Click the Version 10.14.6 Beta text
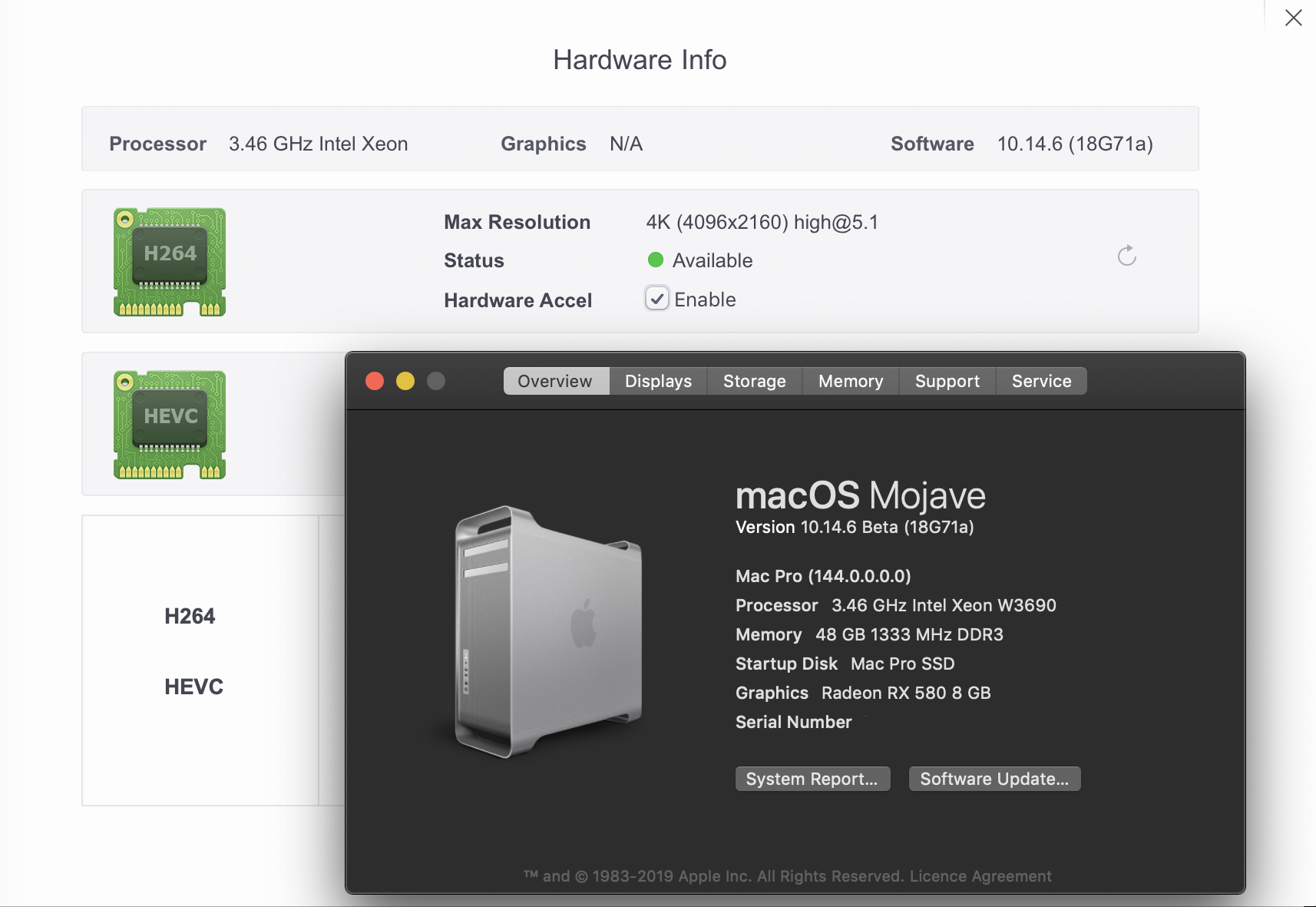Screen dimensions: 1316x907 855,527
